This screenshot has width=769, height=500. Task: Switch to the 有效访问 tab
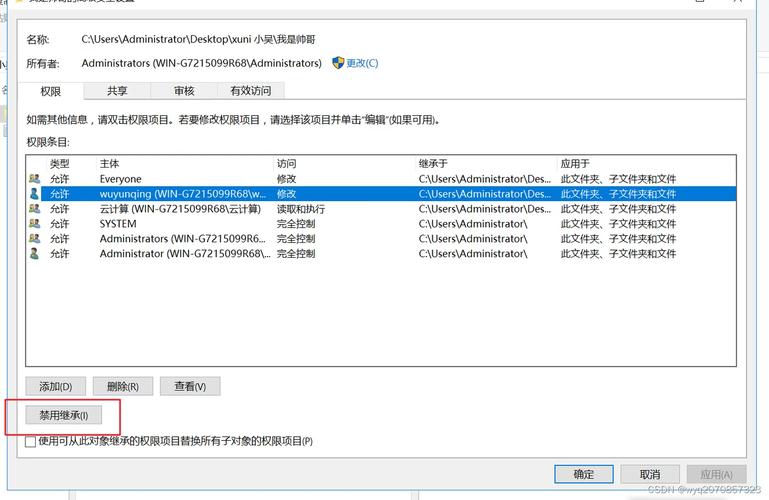pyautogui.click(x=251, y=91)
